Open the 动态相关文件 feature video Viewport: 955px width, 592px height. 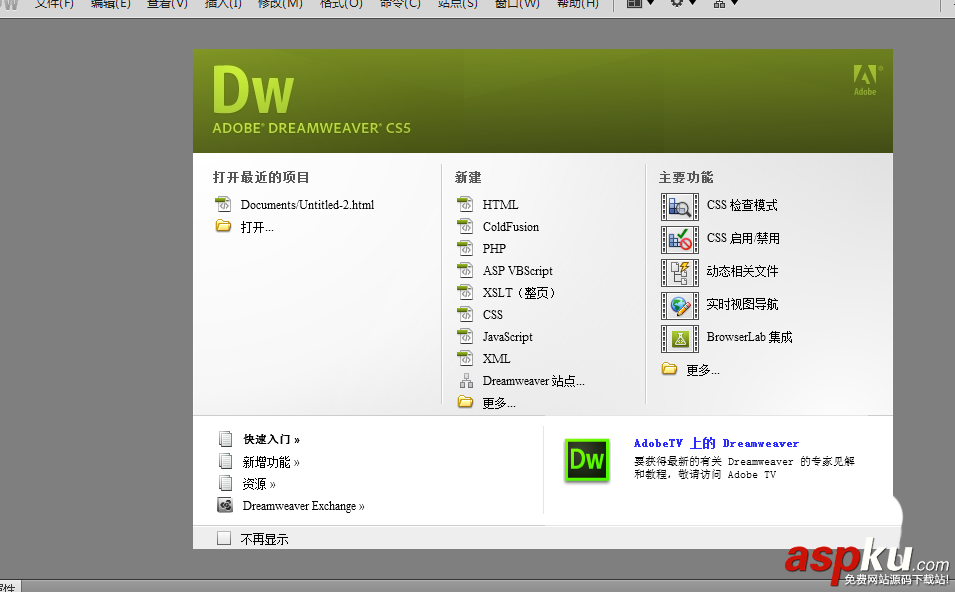click(x=742, y=271)
